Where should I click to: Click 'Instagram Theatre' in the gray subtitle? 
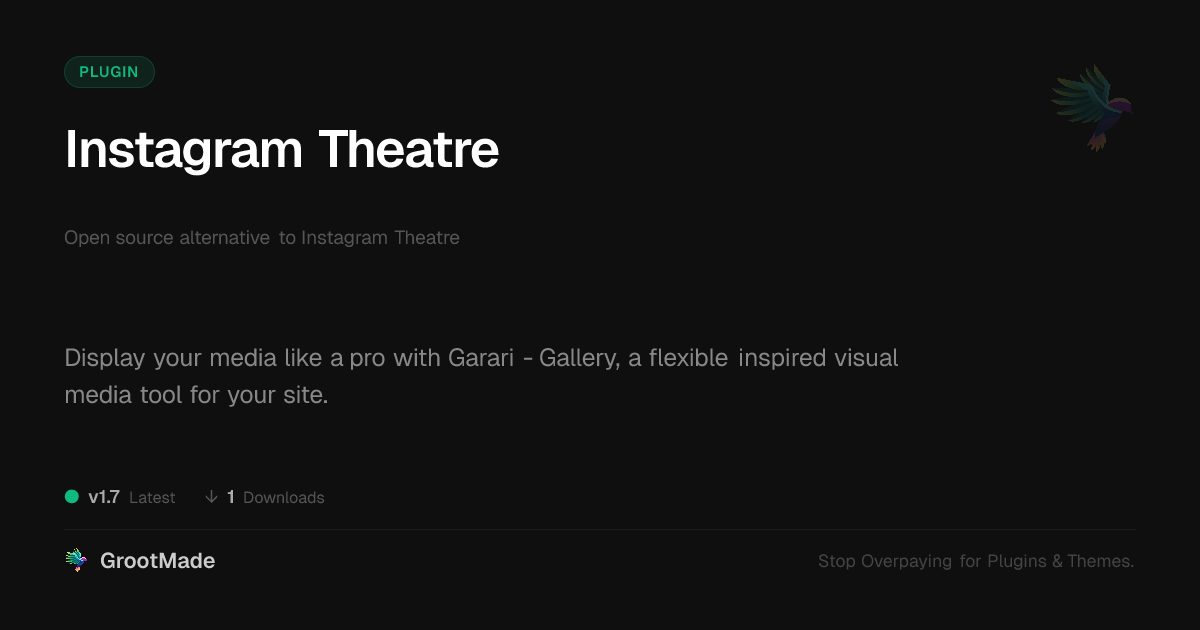[380, 238]
